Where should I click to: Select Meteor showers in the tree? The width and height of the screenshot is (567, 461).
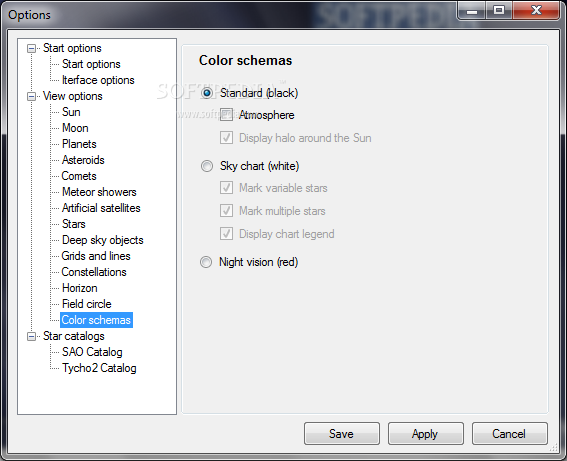pos(99,192)
